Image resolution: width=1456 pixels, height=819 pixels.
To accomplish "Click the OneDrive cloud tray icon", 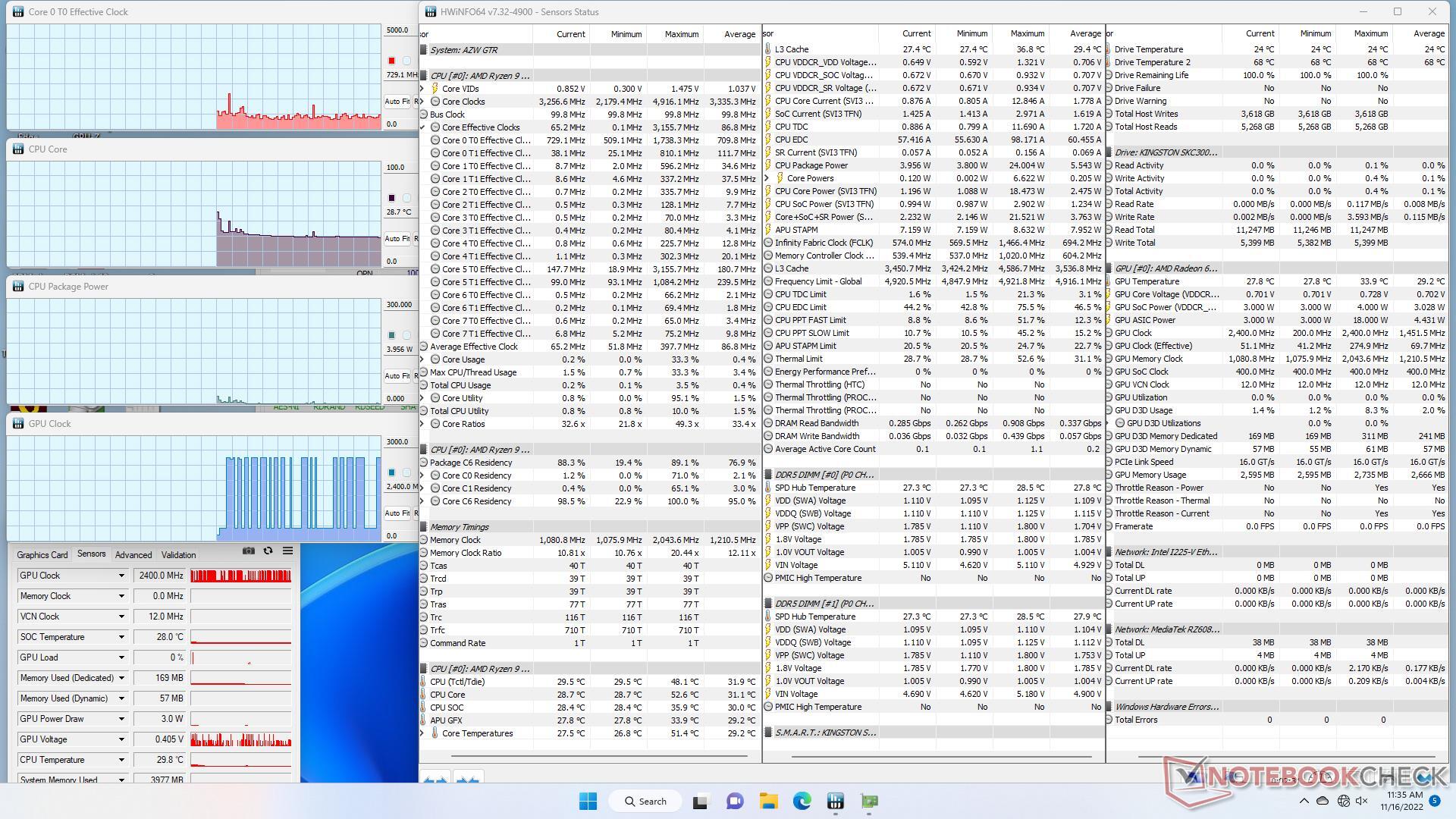I will pyautogui.click(x=1323, y=801).
